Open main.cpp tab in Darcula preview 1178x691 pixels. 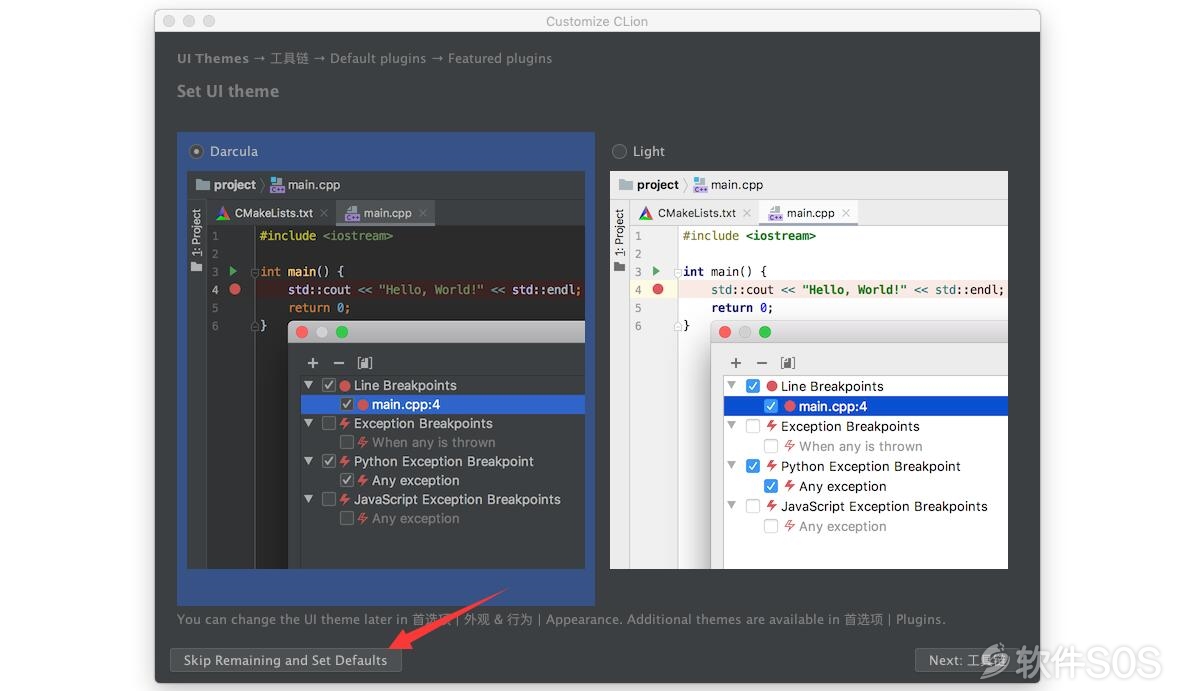386,213
